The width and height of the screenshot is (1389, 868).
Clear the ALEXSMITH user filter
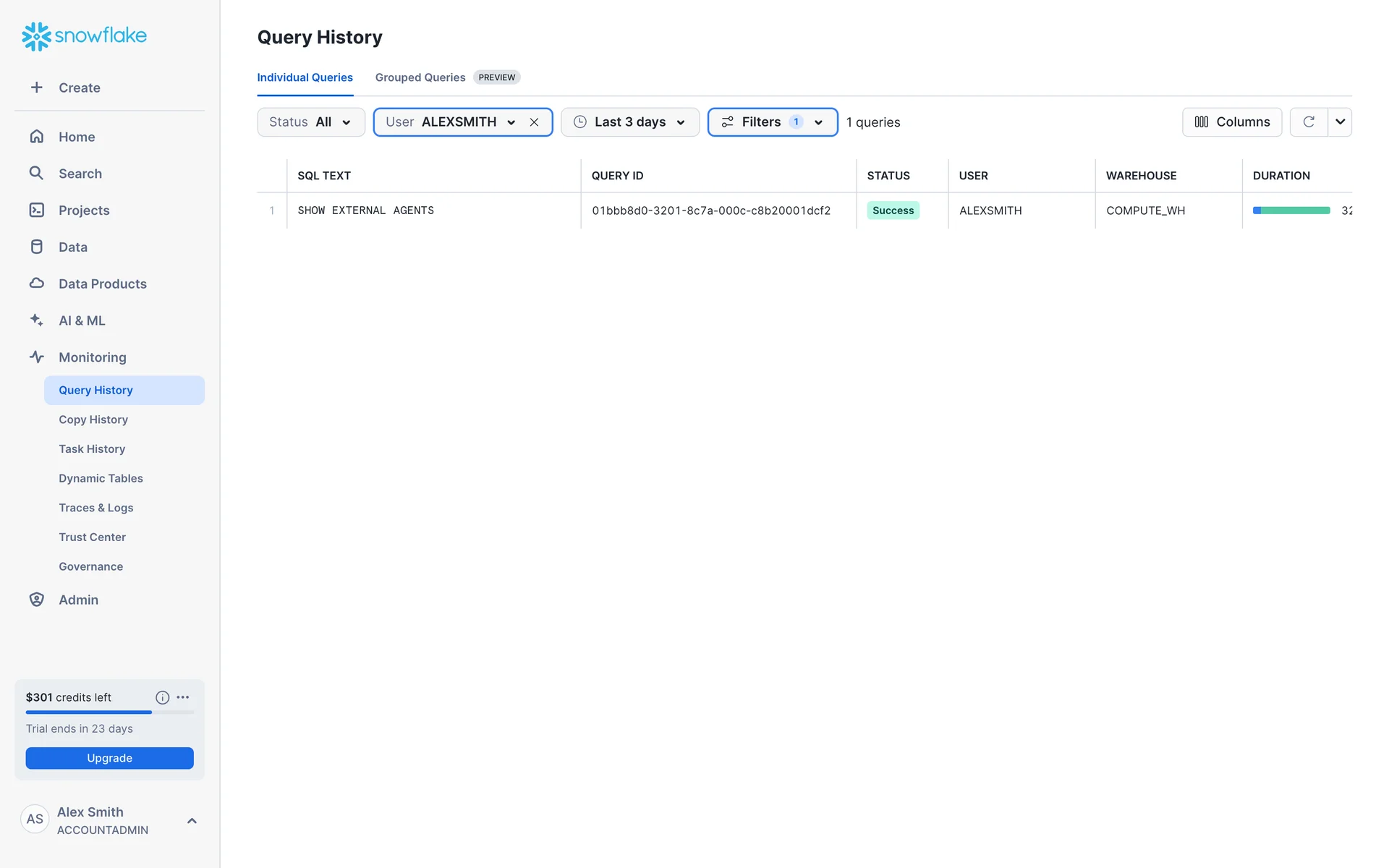[x=534, y=122]
